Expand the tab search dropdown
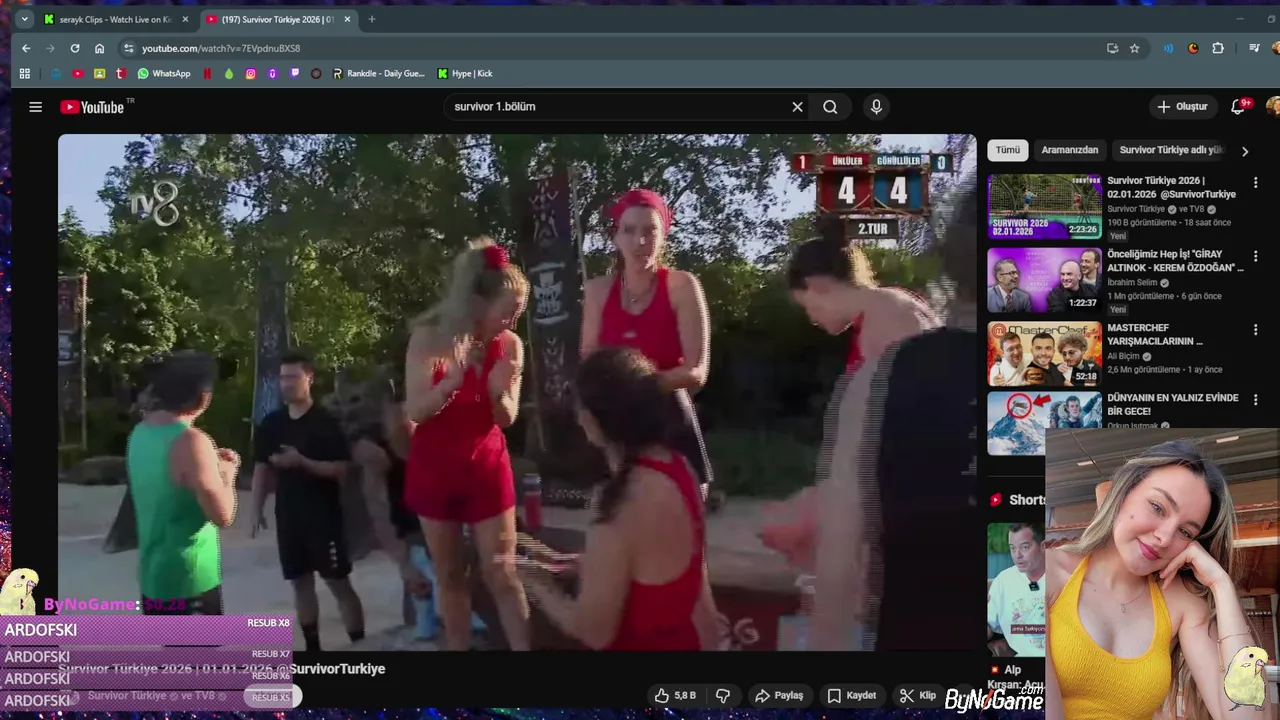Screen dimensions: 1280x720 tap(25, 19)
